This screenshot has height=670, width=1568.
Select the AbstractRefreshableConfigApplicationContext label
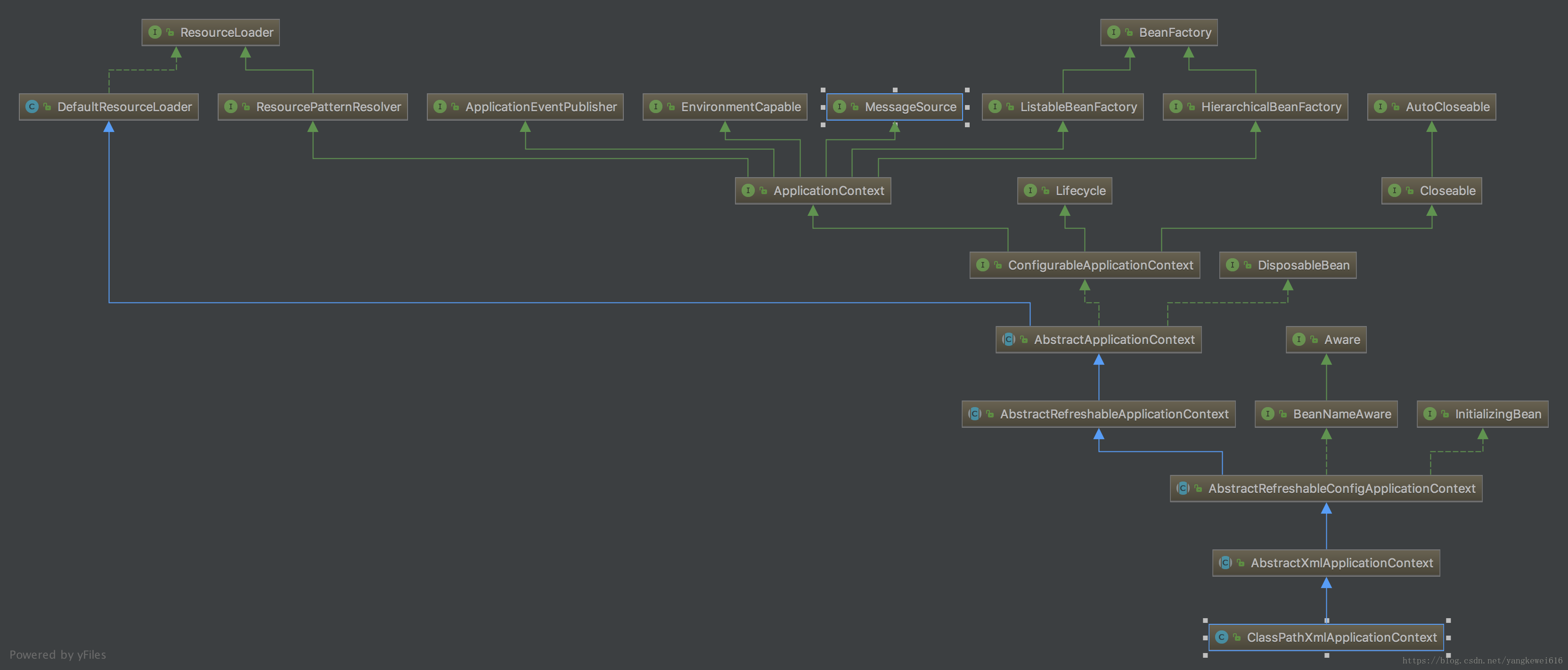pos(1341,488)
